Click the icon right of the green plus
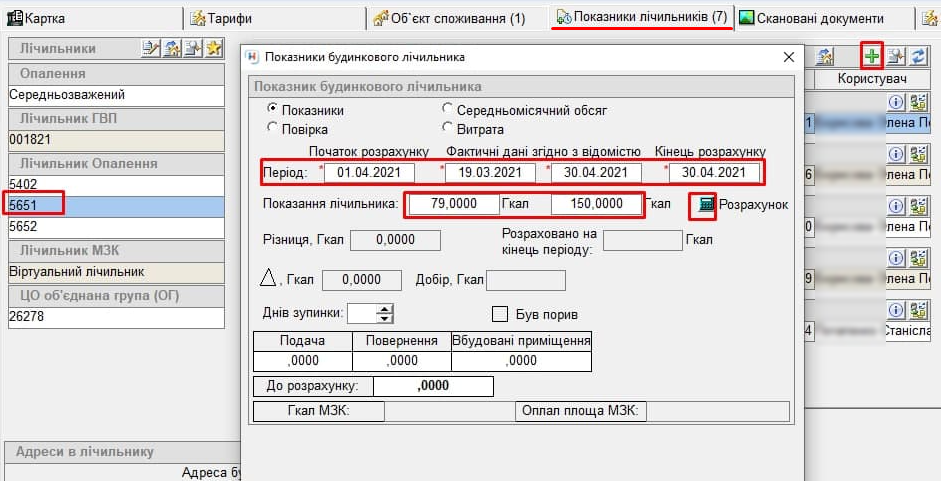941x481 pixels. [896, 56]
